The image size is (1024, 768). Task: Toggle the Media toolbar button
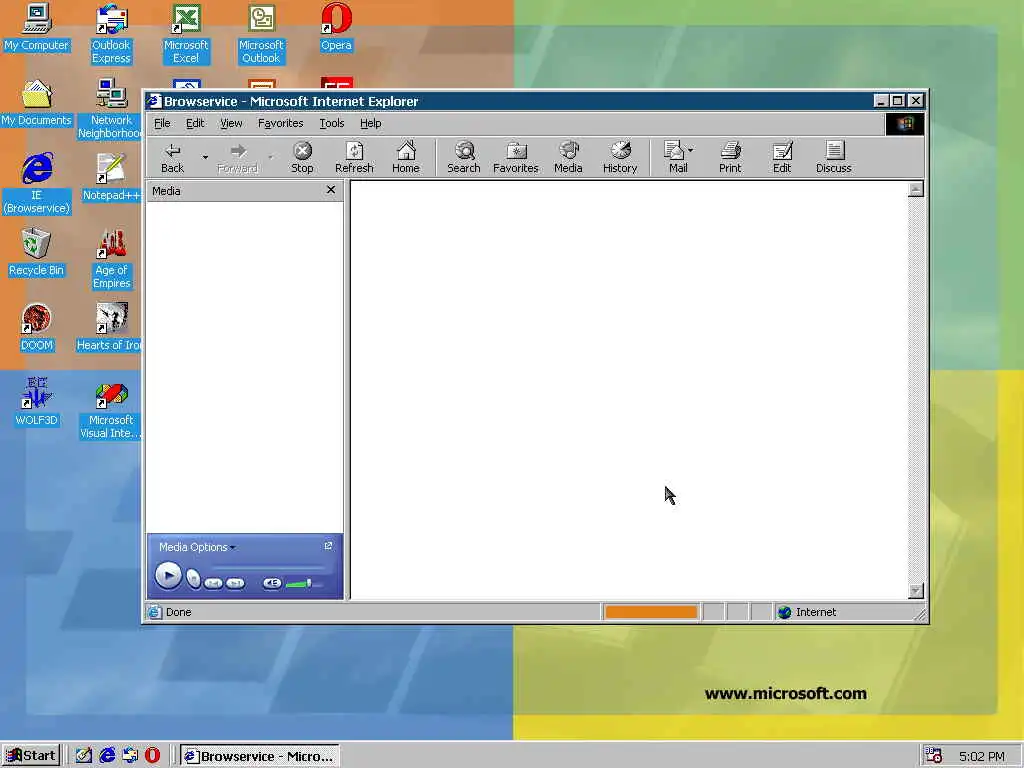tap(568, 157)
